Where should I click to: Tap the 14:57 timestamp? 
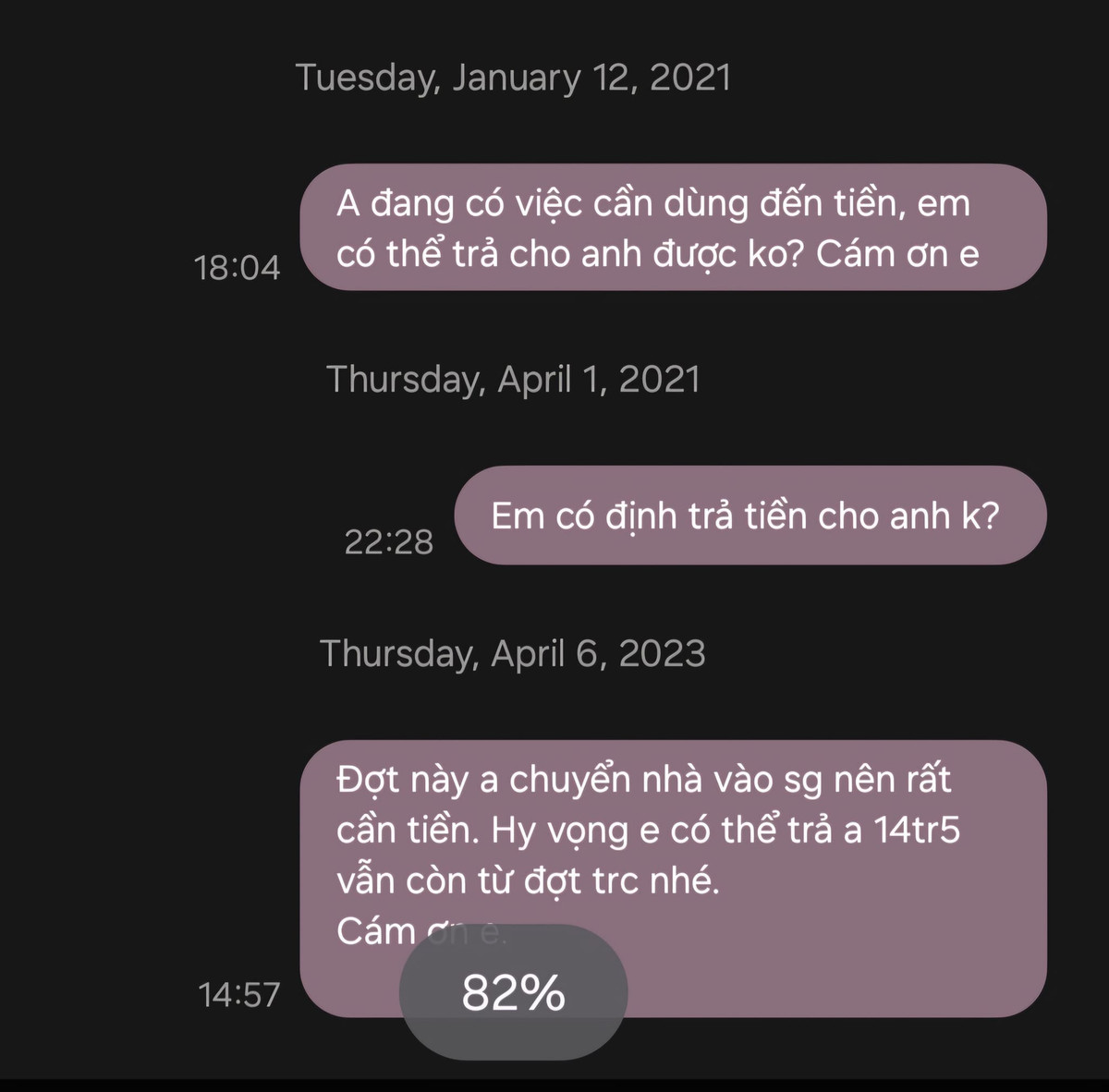coord(239,996)
